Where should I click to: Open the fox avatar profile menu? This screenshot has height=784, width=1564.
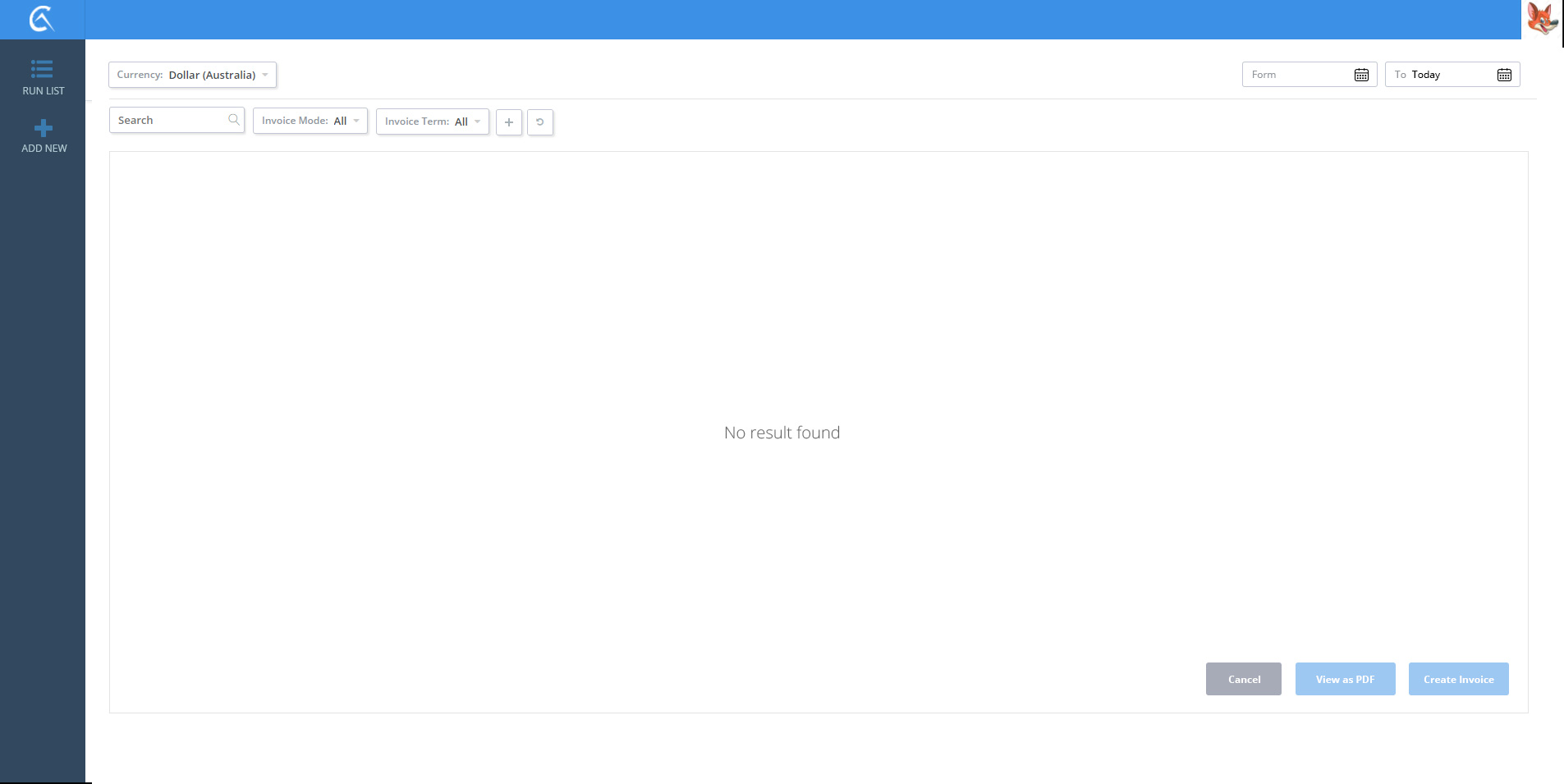(x=1542, y=19)
